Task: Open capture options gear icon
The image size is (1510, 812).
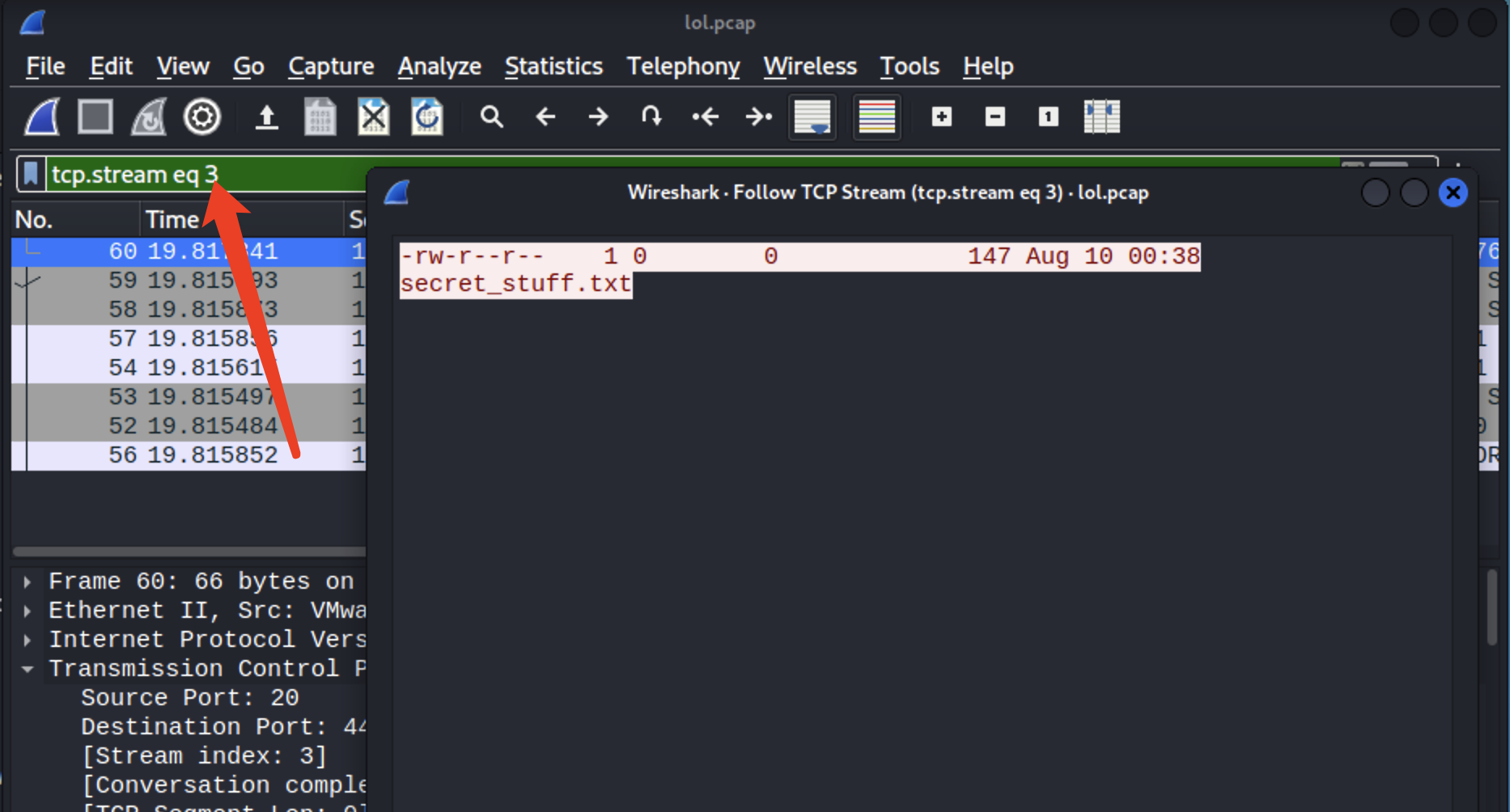Action: tap(201, 117)
